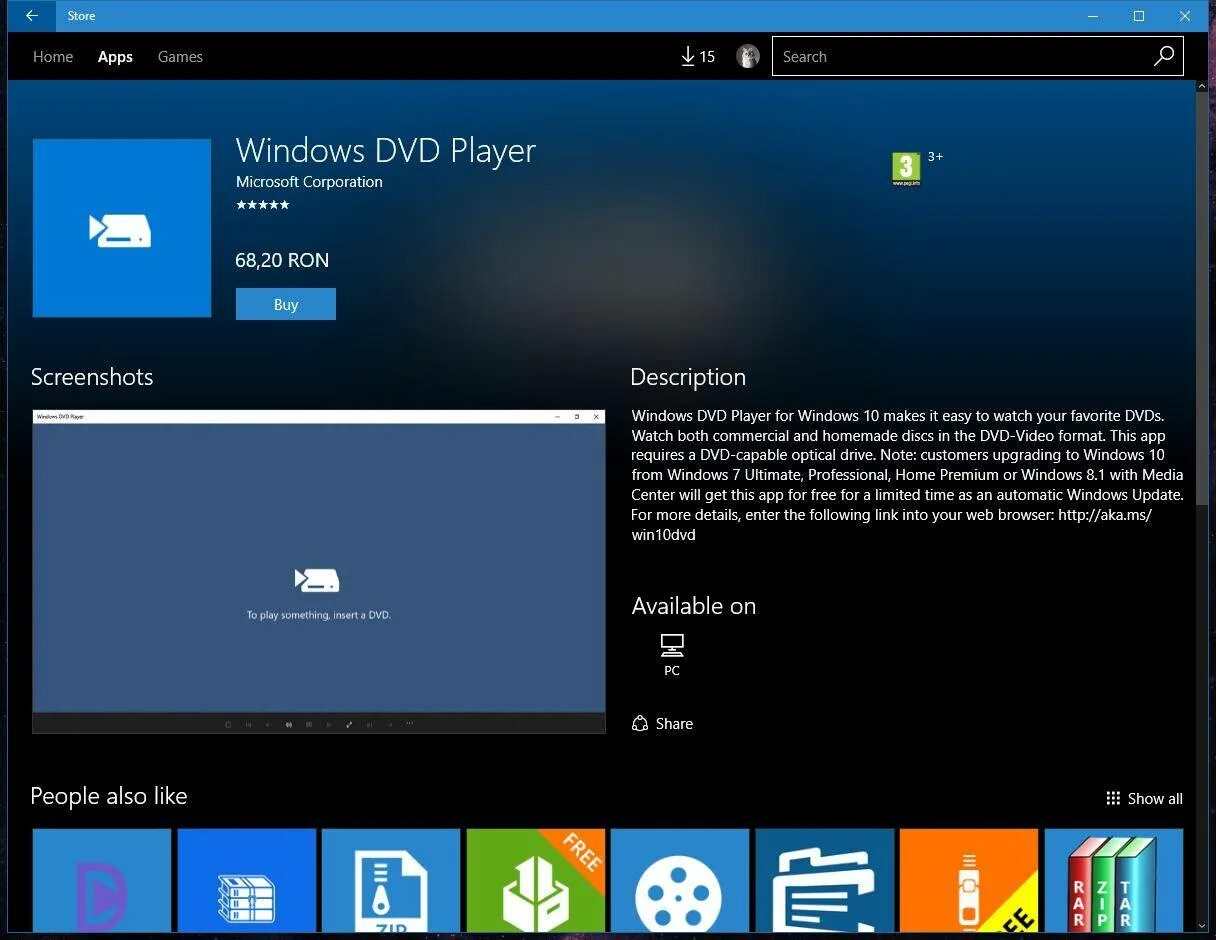Open the purple D player app tile
Image resolution: width=1216 pixels, height=940 pixels.
(x=102, y=880)
